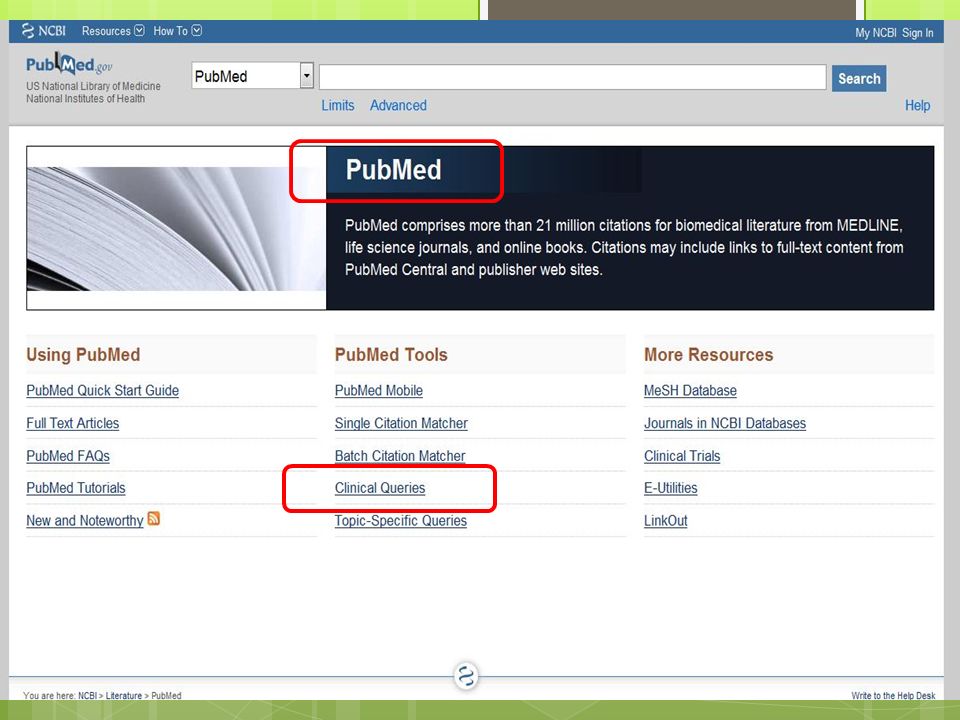
Task: Open Single Citation Matcher
Action: point(401,423)
